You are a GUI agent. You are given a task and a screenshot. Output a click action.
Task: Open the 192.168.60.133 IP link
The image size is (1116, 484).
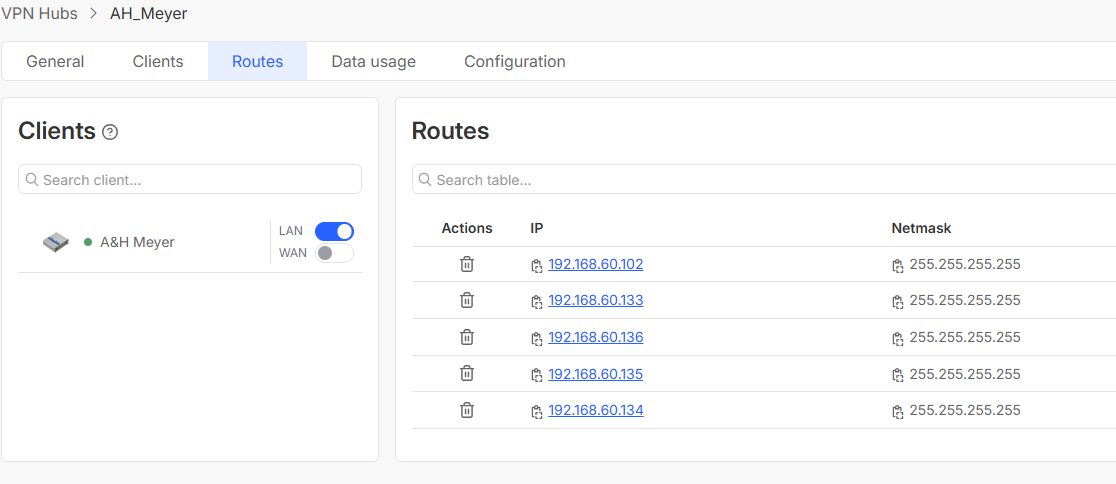[596, 300]
